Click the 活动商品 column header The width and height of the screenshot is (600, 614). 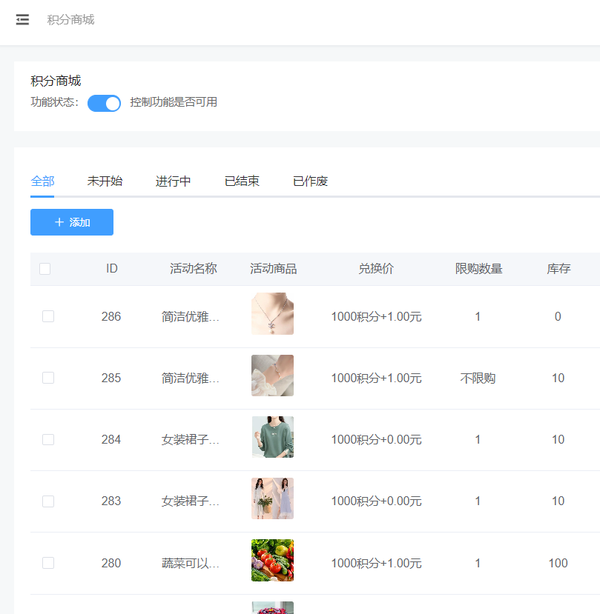pyautogui.click(x=273, y=269)
